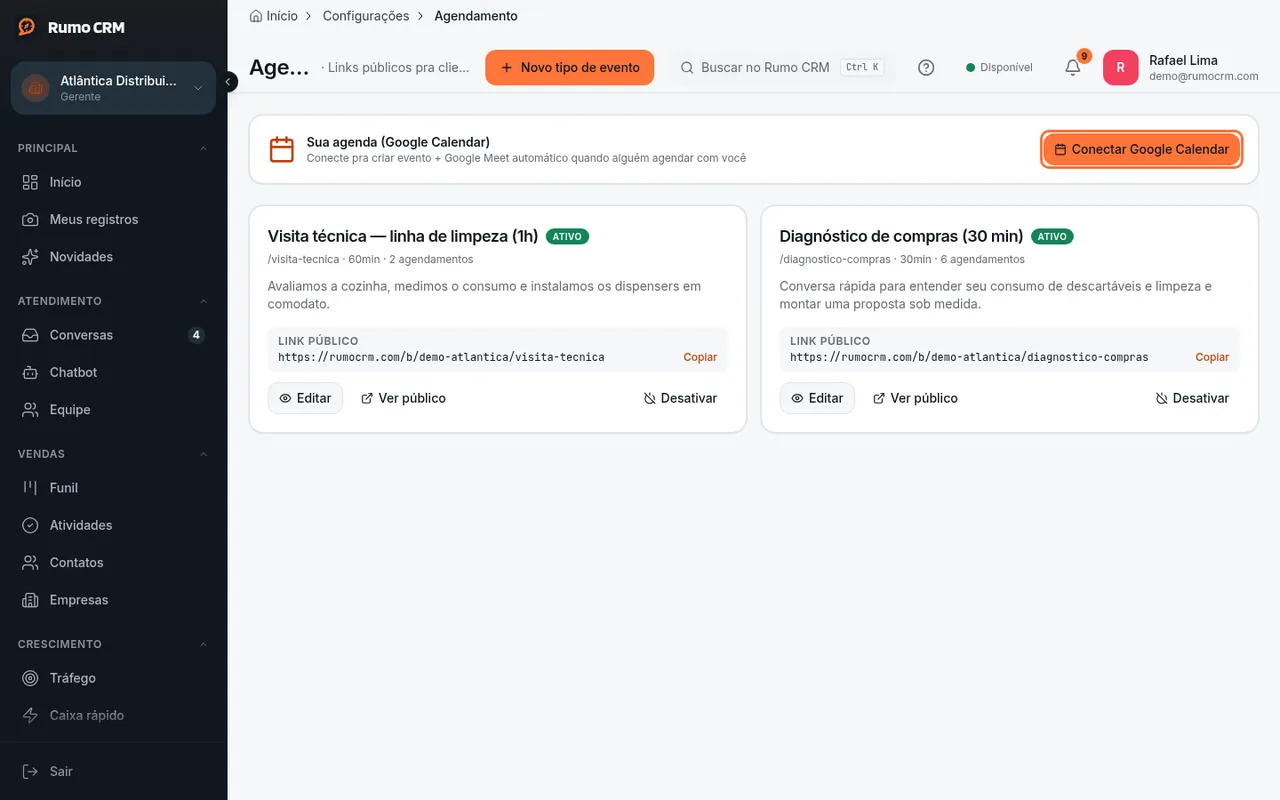The width and height of the screenshot is (1280, 800).
Task: Open Ver público for Diagnóstico de compras
Action: tap(915, 398)
